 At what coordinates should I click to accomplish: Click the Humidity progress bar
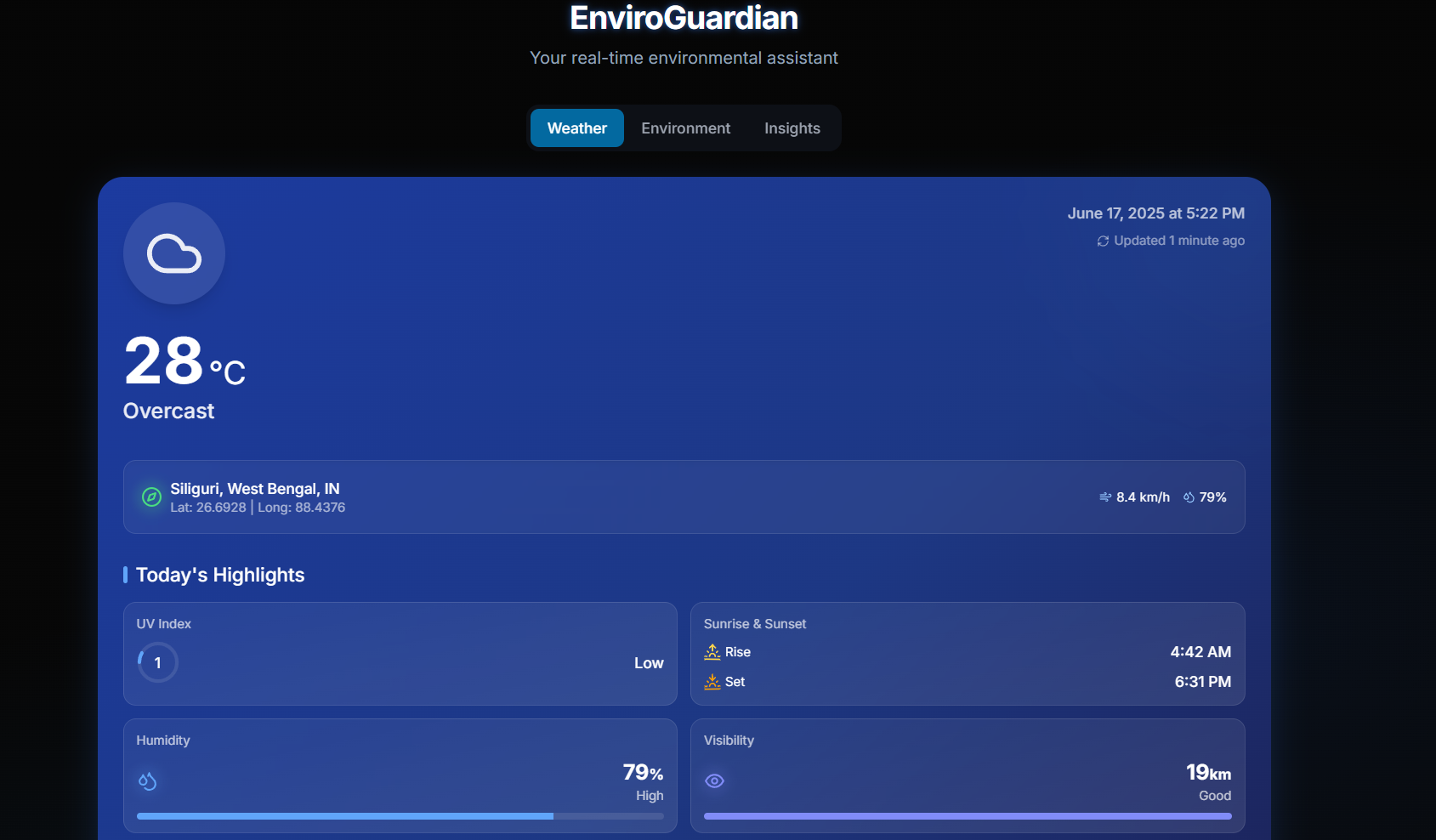pos(400,816)
